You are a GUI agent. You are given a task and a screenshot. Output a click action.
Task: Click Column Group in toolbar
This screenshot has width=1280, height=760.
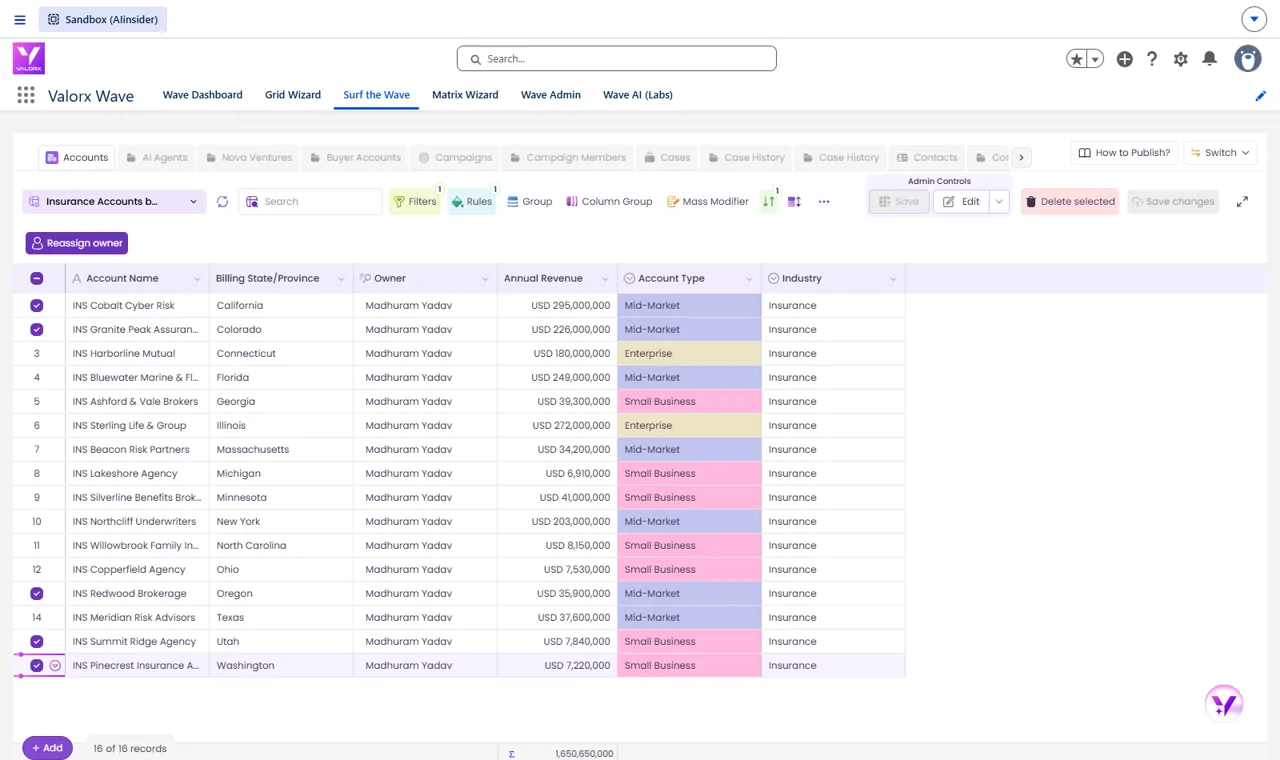pos(609,201)
